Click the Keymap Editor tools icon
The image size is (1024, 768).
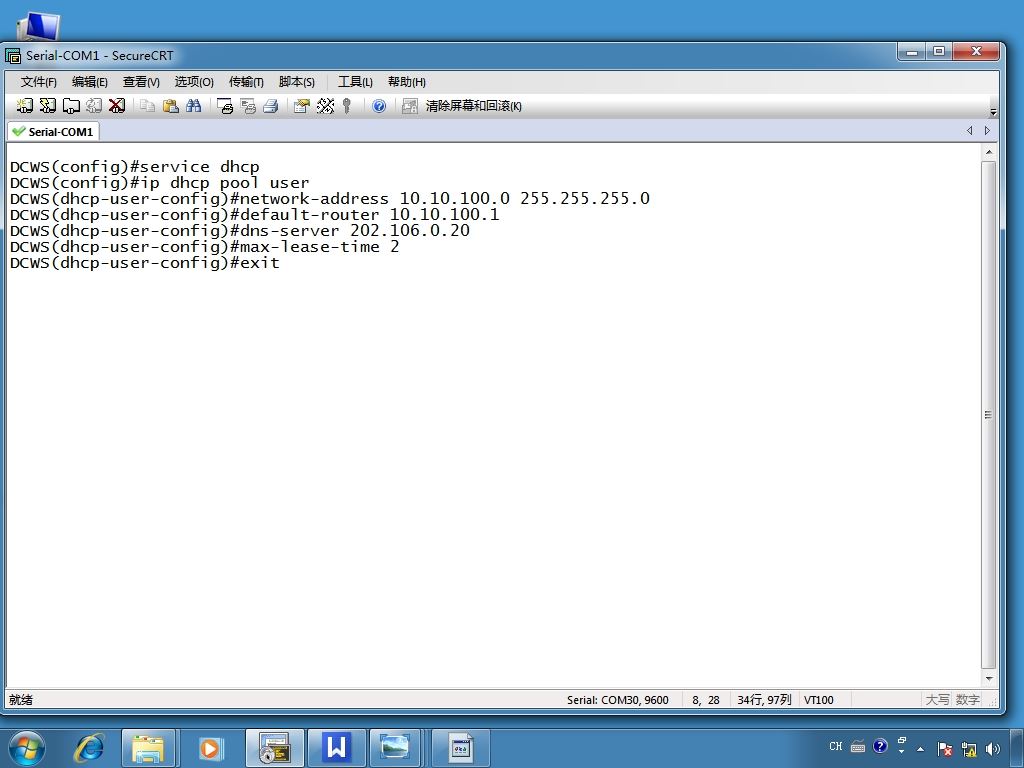325,106
